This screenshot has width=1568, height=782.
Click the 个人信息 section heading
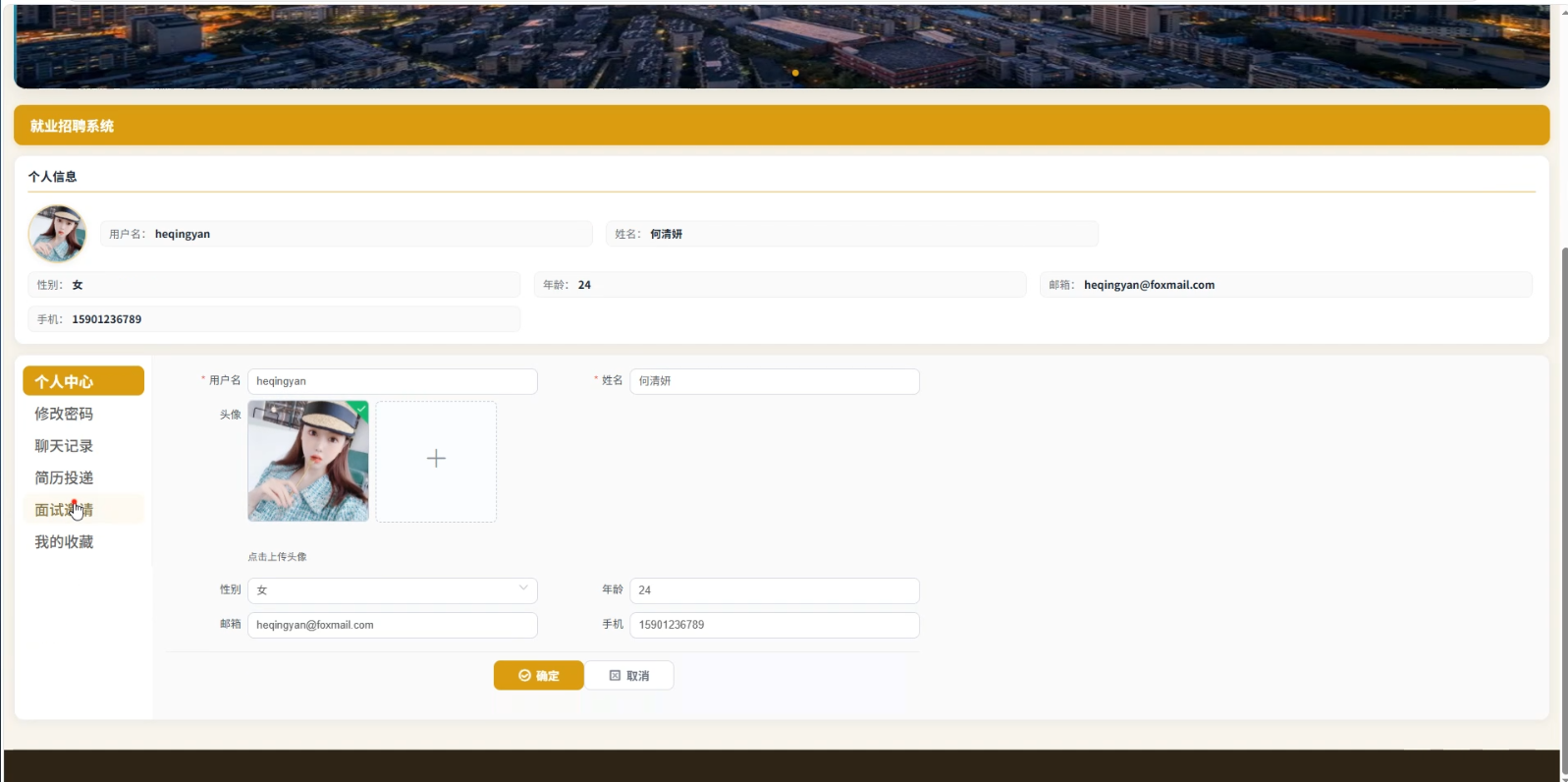pos(52,177)
